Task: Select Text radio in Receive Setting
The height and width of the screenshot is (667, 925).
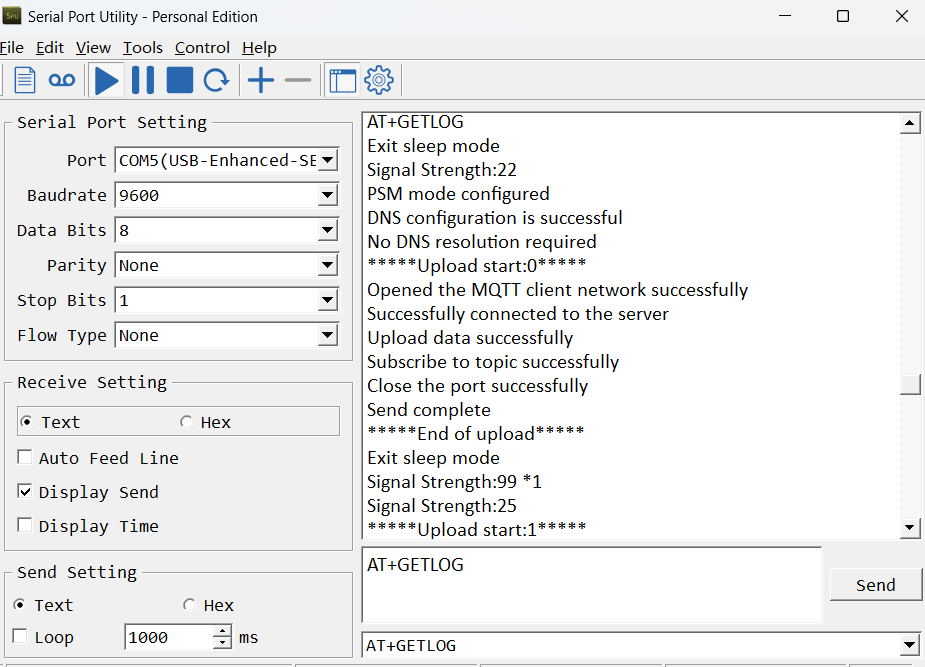Action: (x=27, y=422)
